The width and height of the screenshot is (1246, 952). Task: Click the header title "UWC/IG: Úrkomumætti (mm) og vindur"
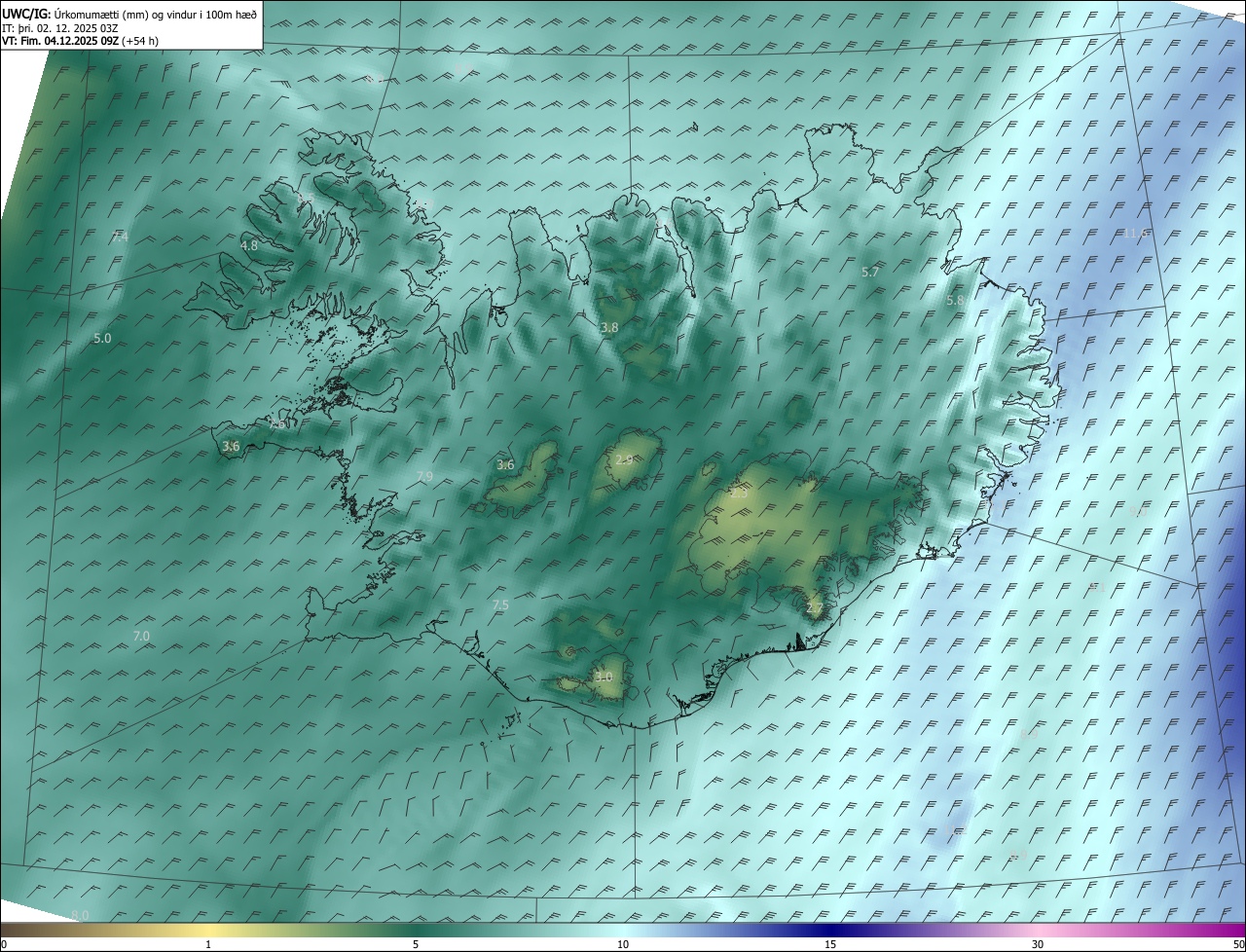tap(130, 14)
